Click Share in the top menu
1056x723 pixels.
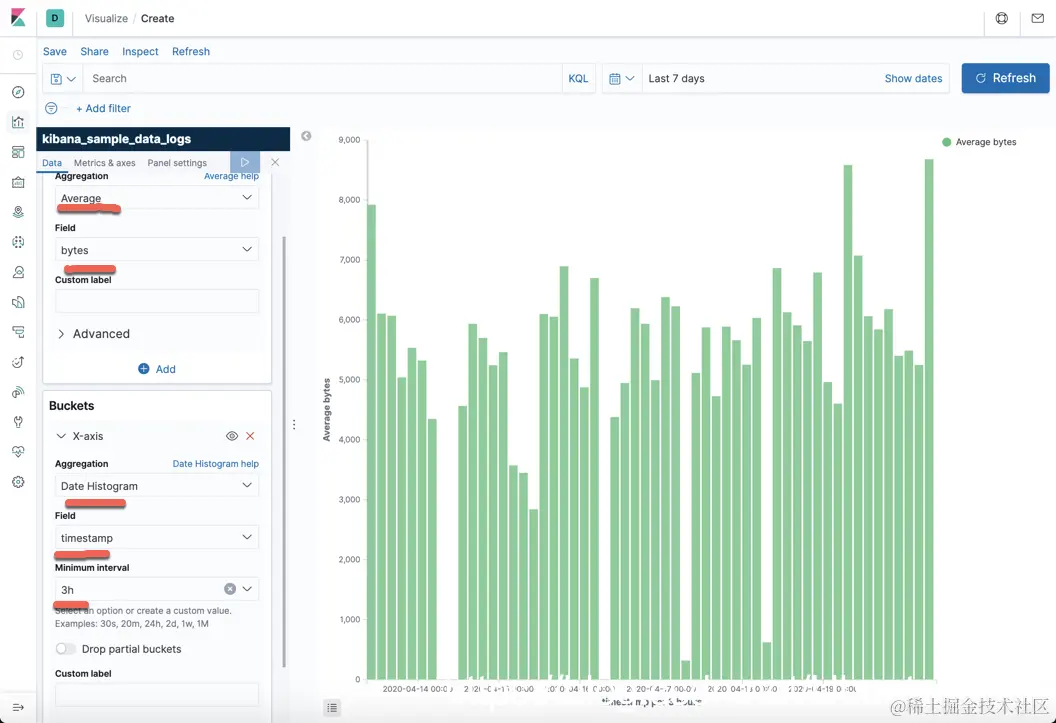pyautogui.click(x=94, y=51)
